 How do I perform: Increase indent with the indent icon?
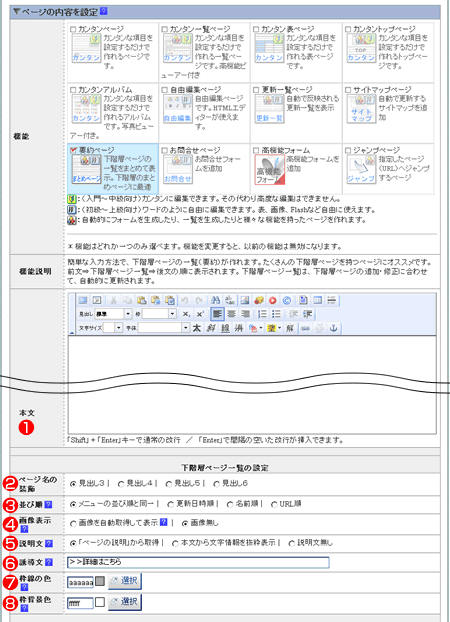tap(308, 314)
